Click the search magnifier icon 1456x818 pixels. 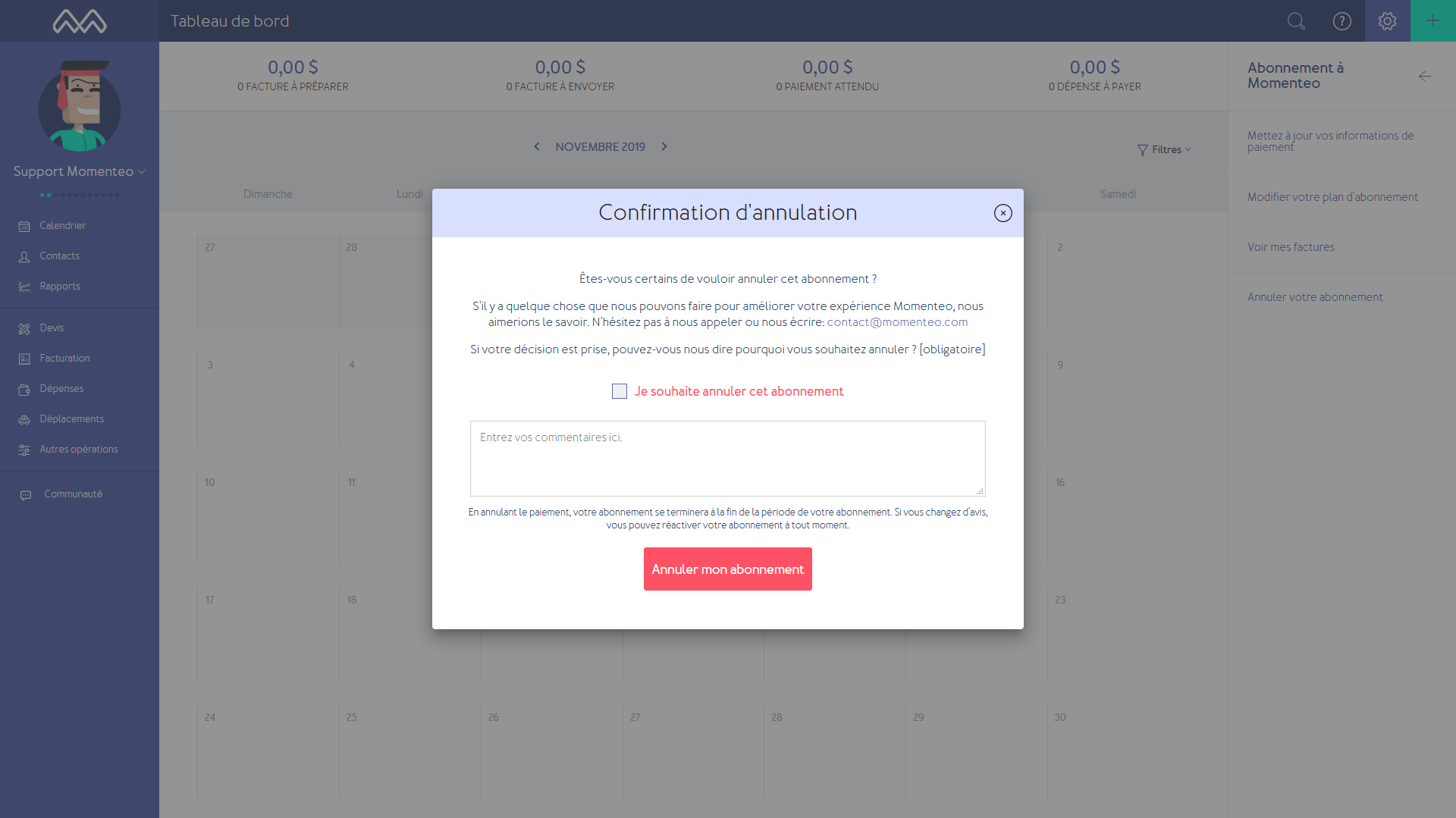(x=1296, y=21)
